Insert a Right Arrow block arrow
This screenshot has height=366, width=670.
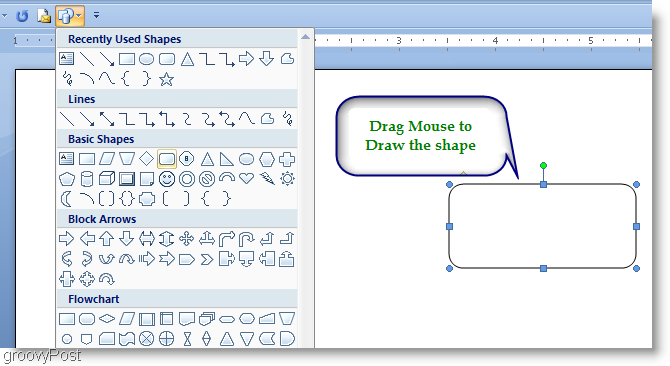click(66, 239)
